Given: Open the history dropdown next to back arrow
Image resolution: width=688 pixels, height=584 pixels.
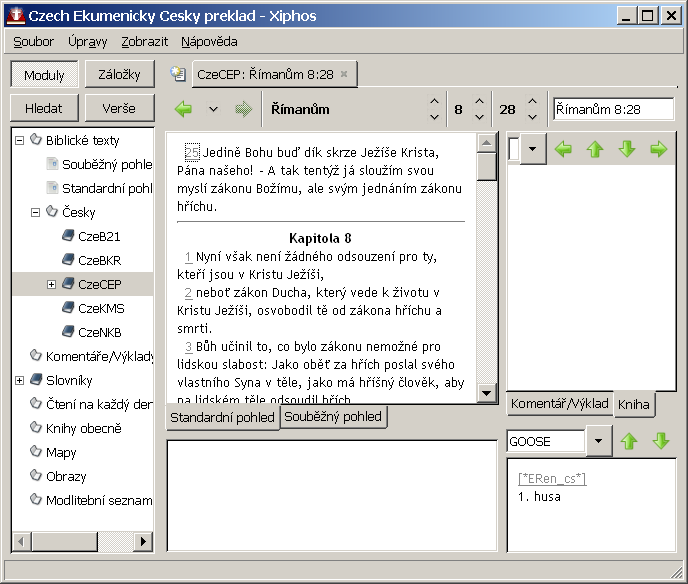Looking at the screenshot, I should click(213, 109).
